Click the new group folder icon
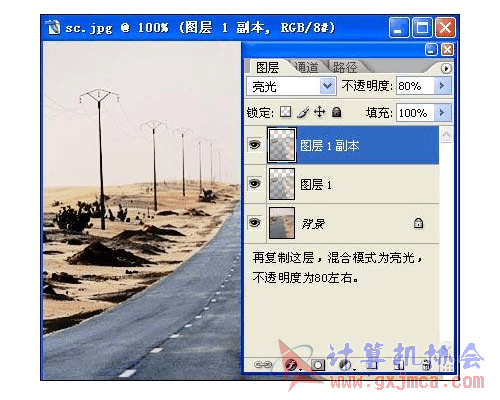This screenshot has height=400, width=500. tap(372, 365)
